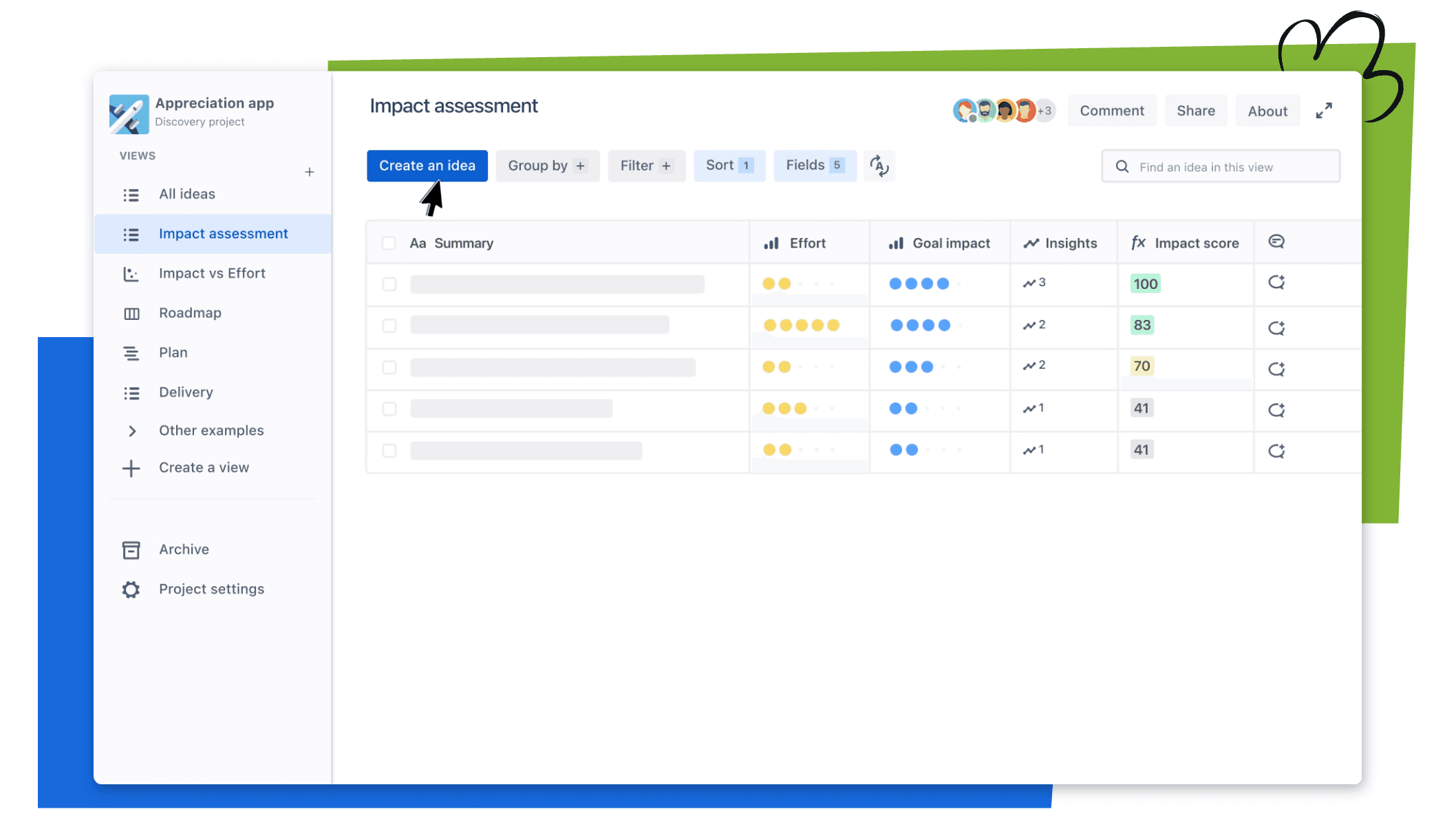
Task: Click the Create an idea button
Action: pyautogui.click(x=427, y=166)
